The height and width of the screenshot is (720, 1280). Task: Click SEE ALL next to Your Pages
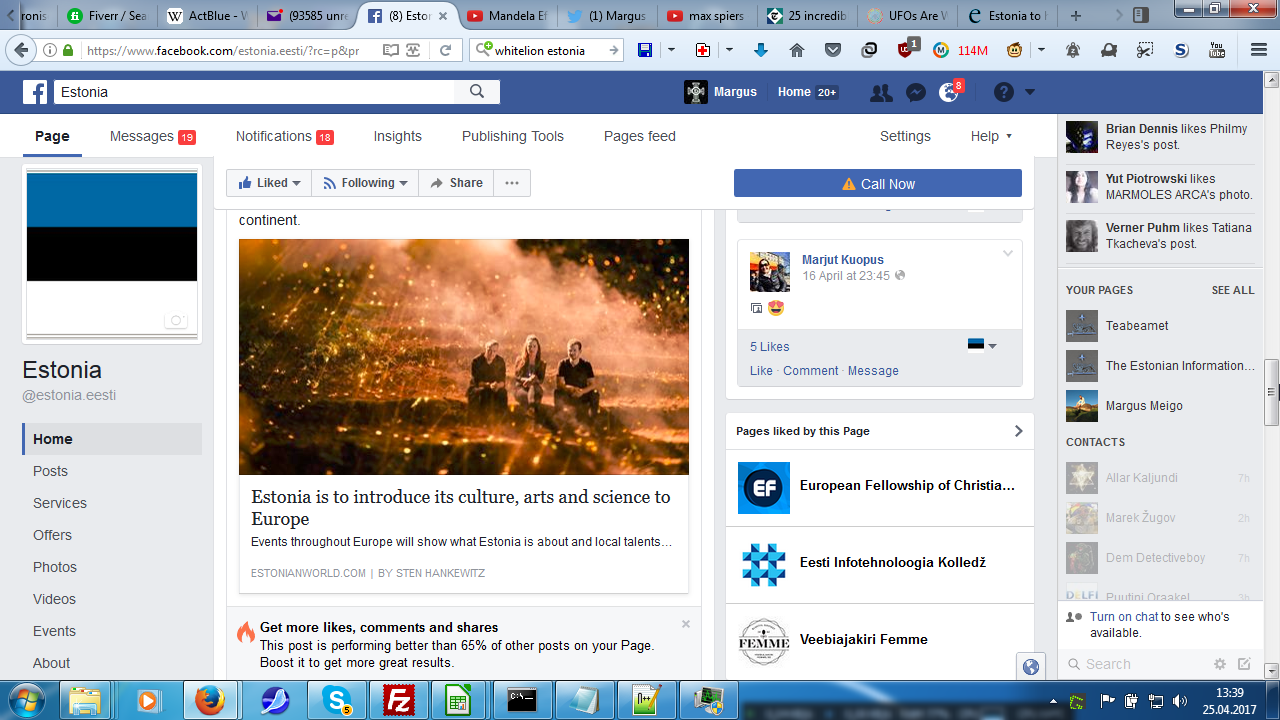[1233, 290]
